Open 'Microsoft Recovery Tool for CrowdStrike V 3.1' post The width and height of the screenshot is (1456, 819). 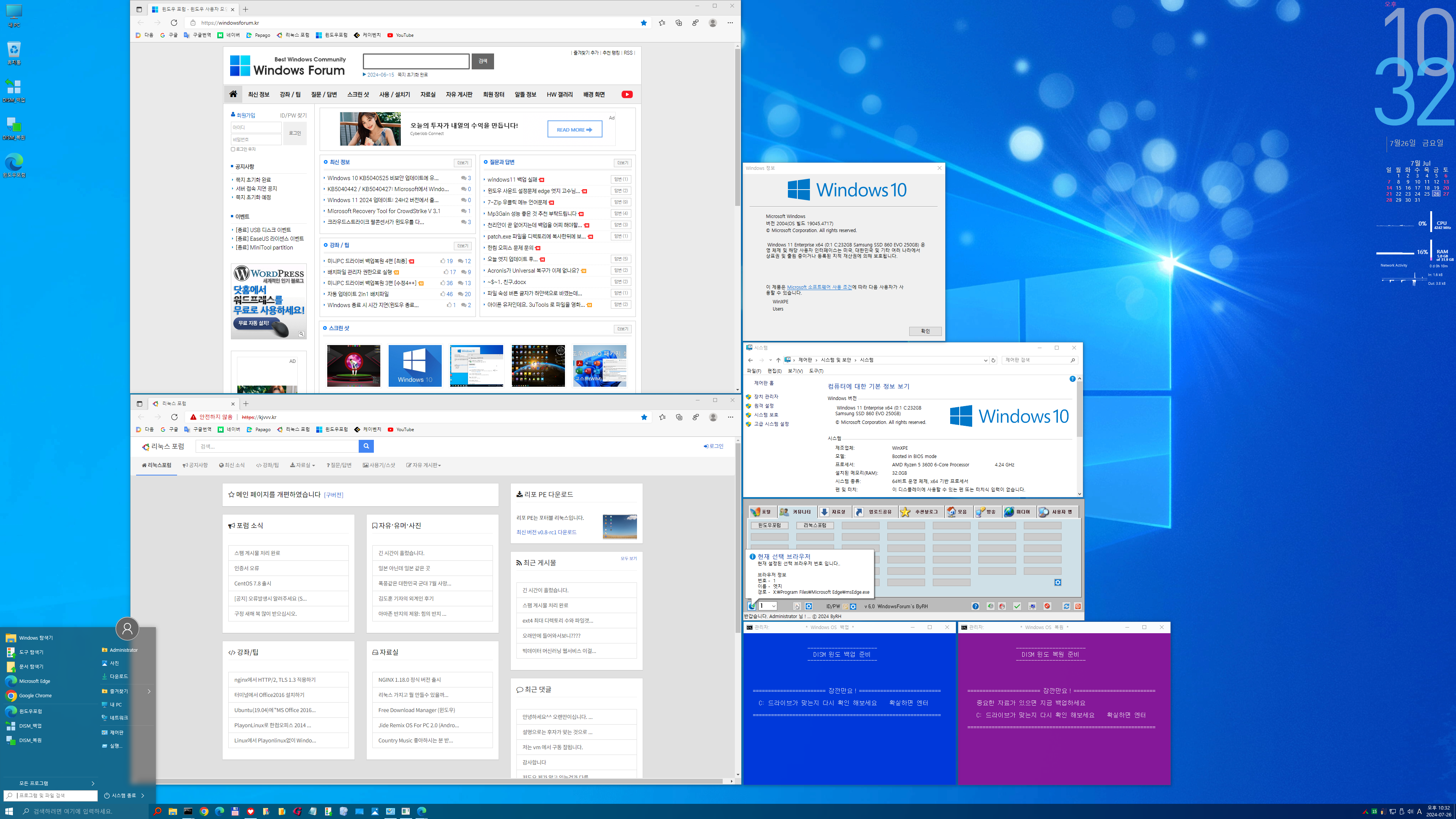384,211
